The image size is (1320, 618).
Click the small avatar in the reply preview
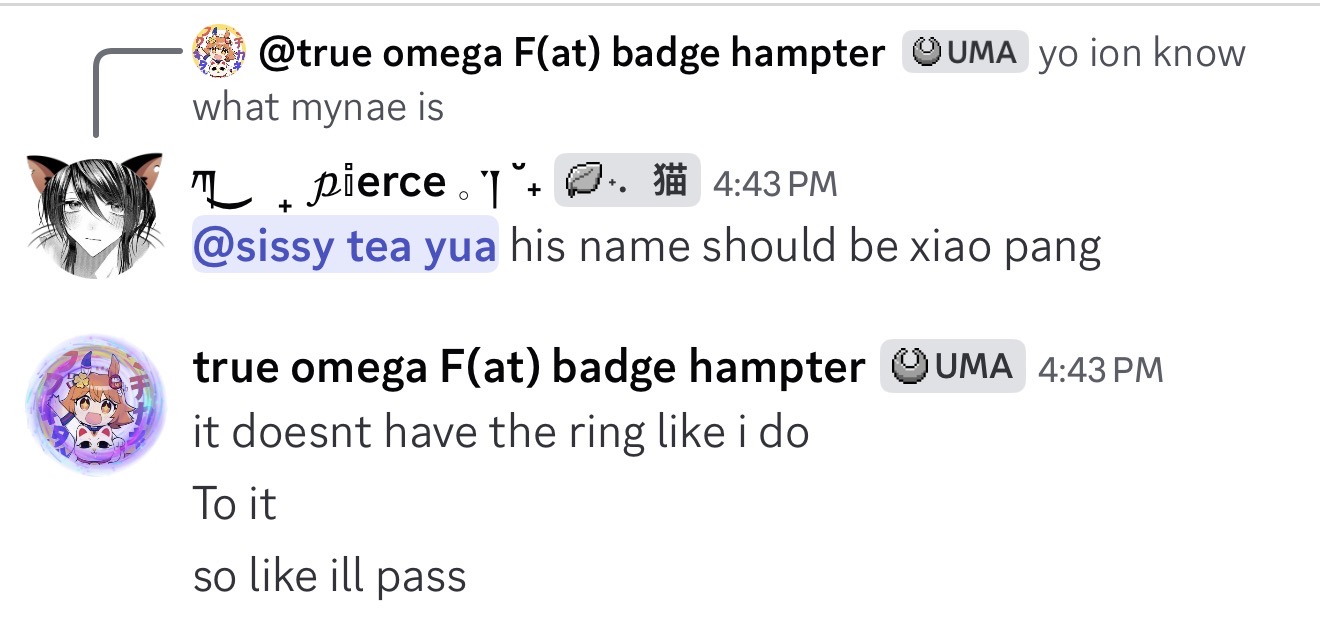click(220, 52)
